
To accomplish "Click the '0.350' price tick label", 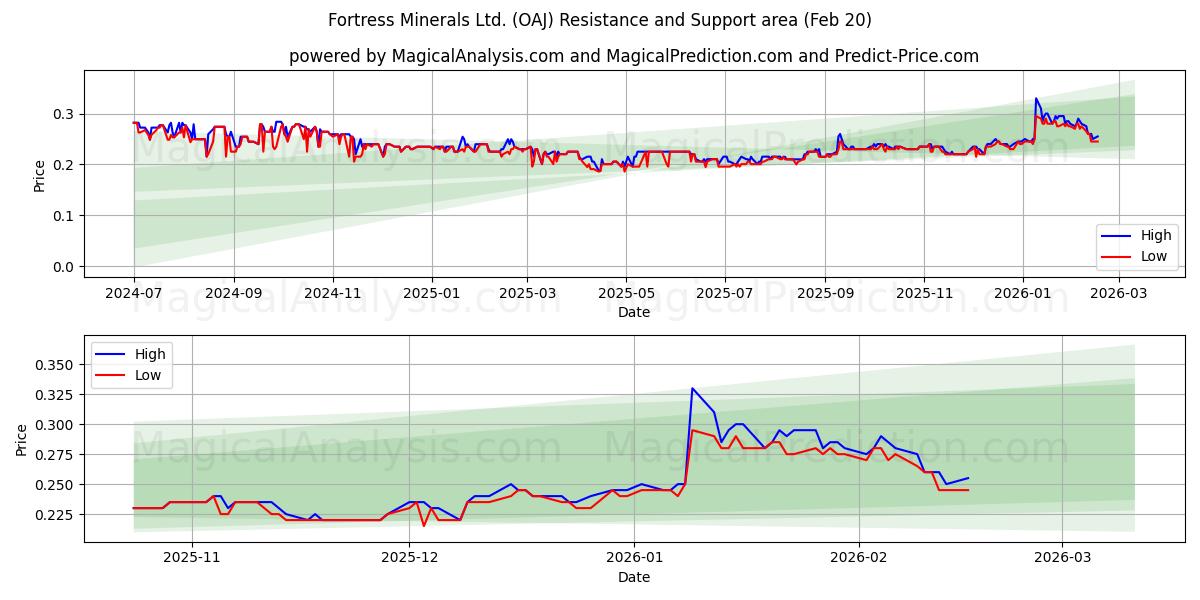I will (x=56, y=366).
